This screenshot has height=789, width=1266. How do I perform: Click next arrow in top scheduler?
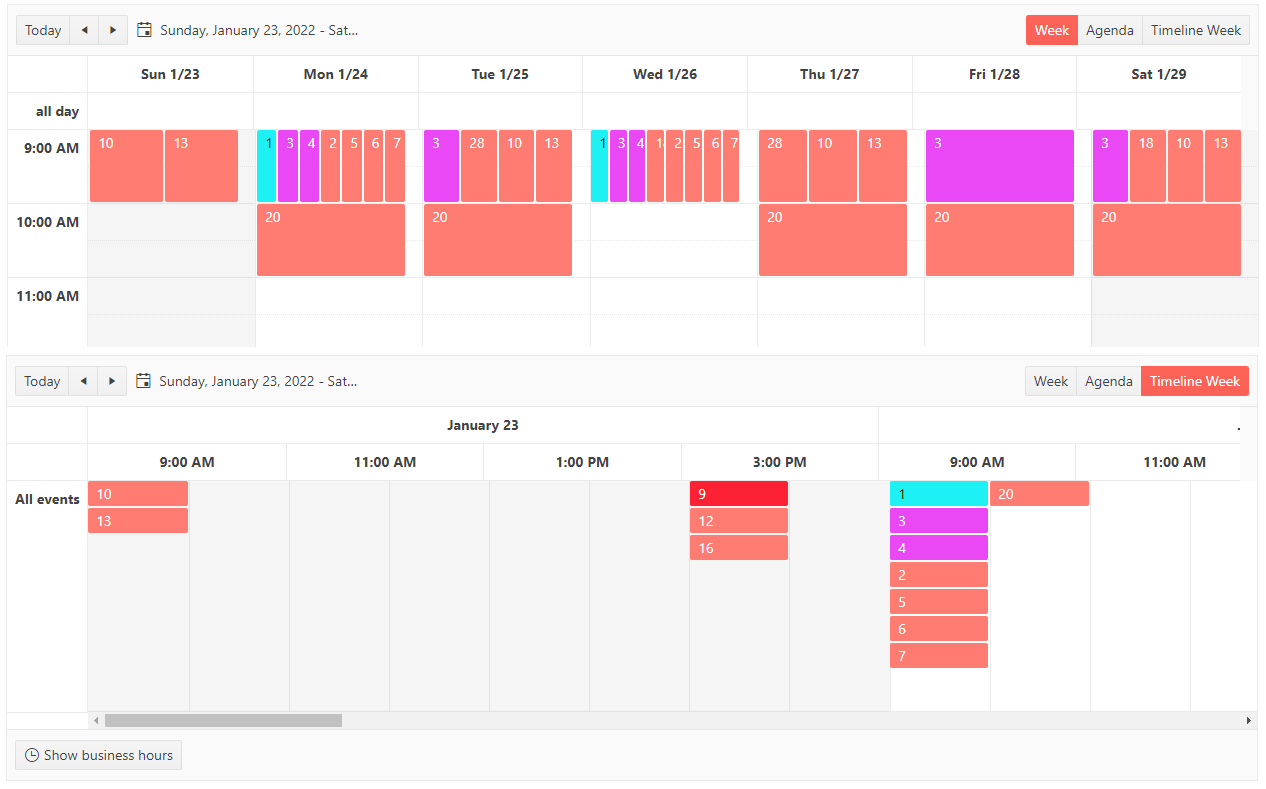coord(113,30)
